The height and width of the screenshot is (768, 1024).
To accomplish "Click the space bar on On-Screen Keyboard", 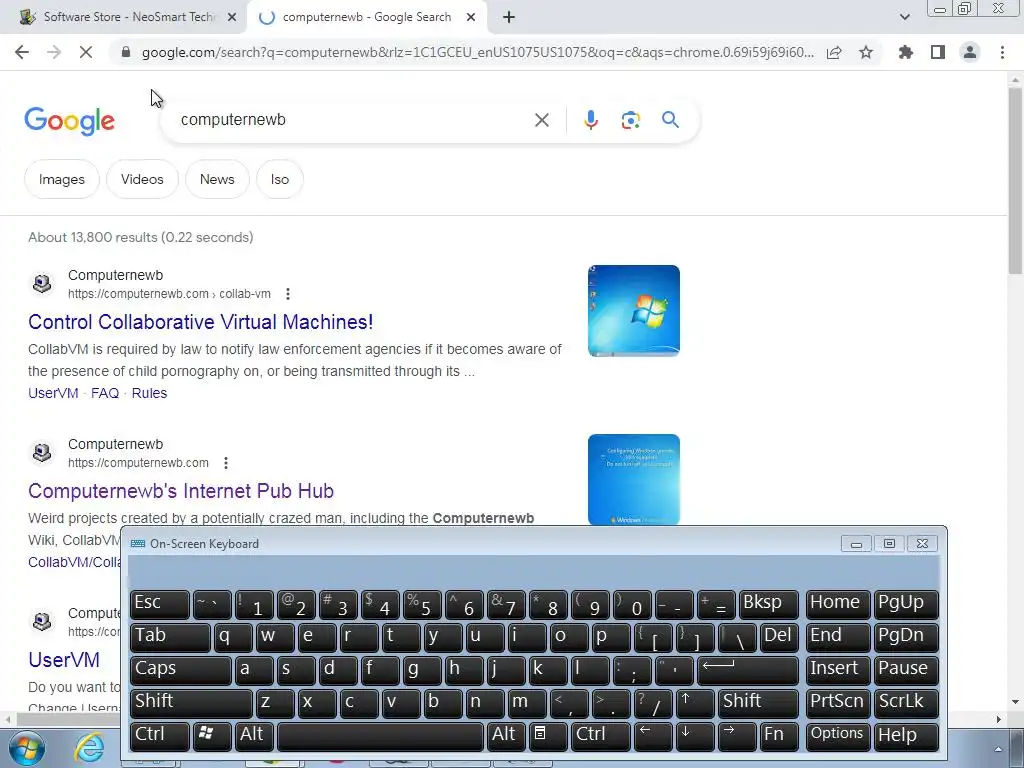I will [380, 735].
